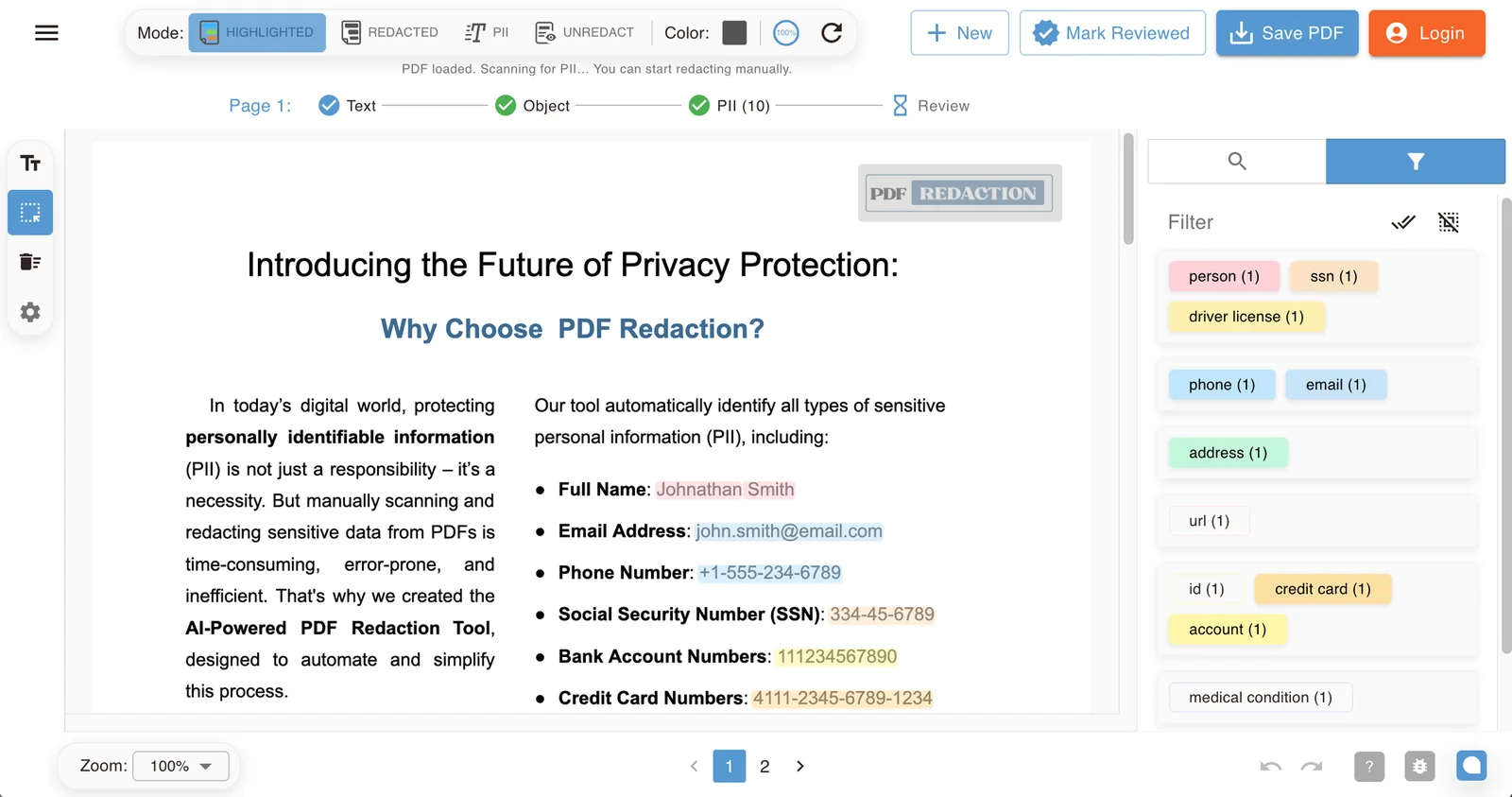The image size is (1512, 797).
Task: Toggle the ssn (1) filter chip
Action: tap(1333, 276)
